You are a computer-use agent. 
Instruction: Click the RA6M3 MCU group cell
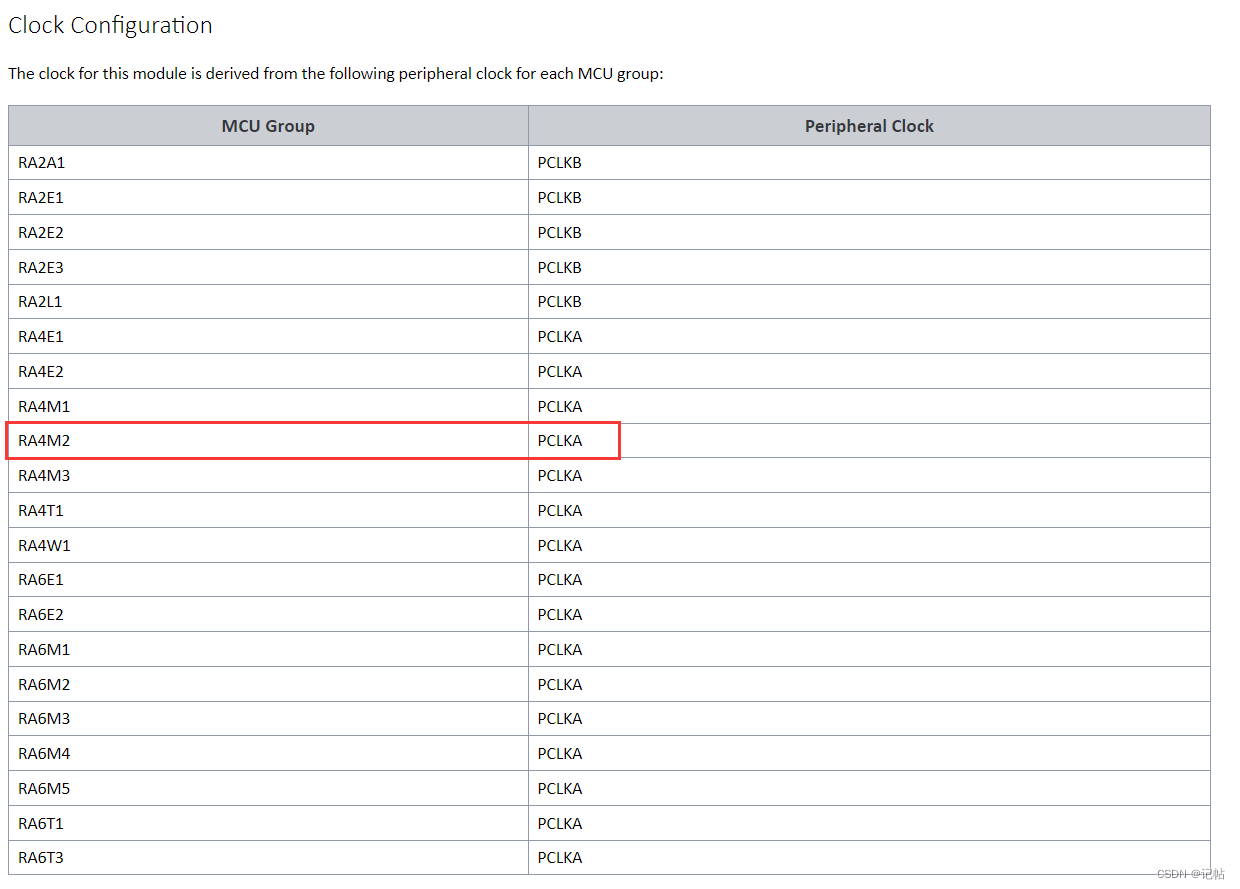point(44,718)
